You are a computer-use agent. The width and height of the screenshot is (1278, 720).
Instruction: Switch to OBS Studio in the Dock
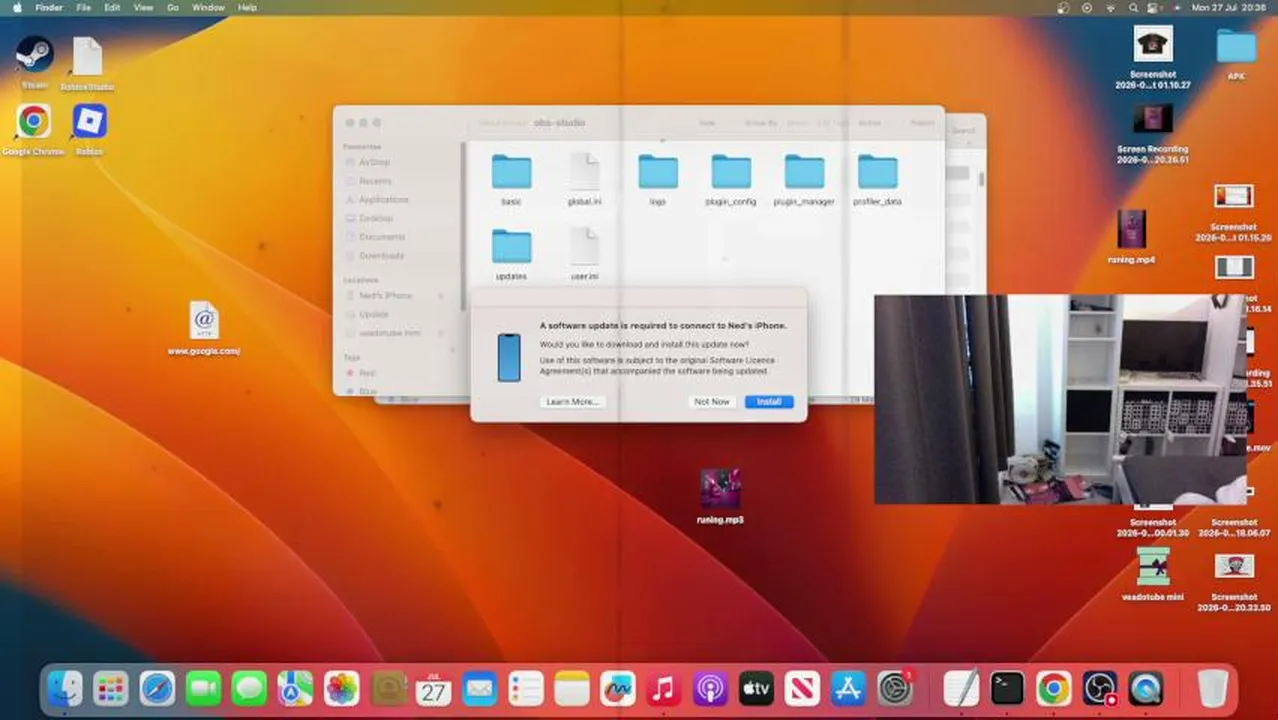pyautogui.click(x=1099, y=688)
